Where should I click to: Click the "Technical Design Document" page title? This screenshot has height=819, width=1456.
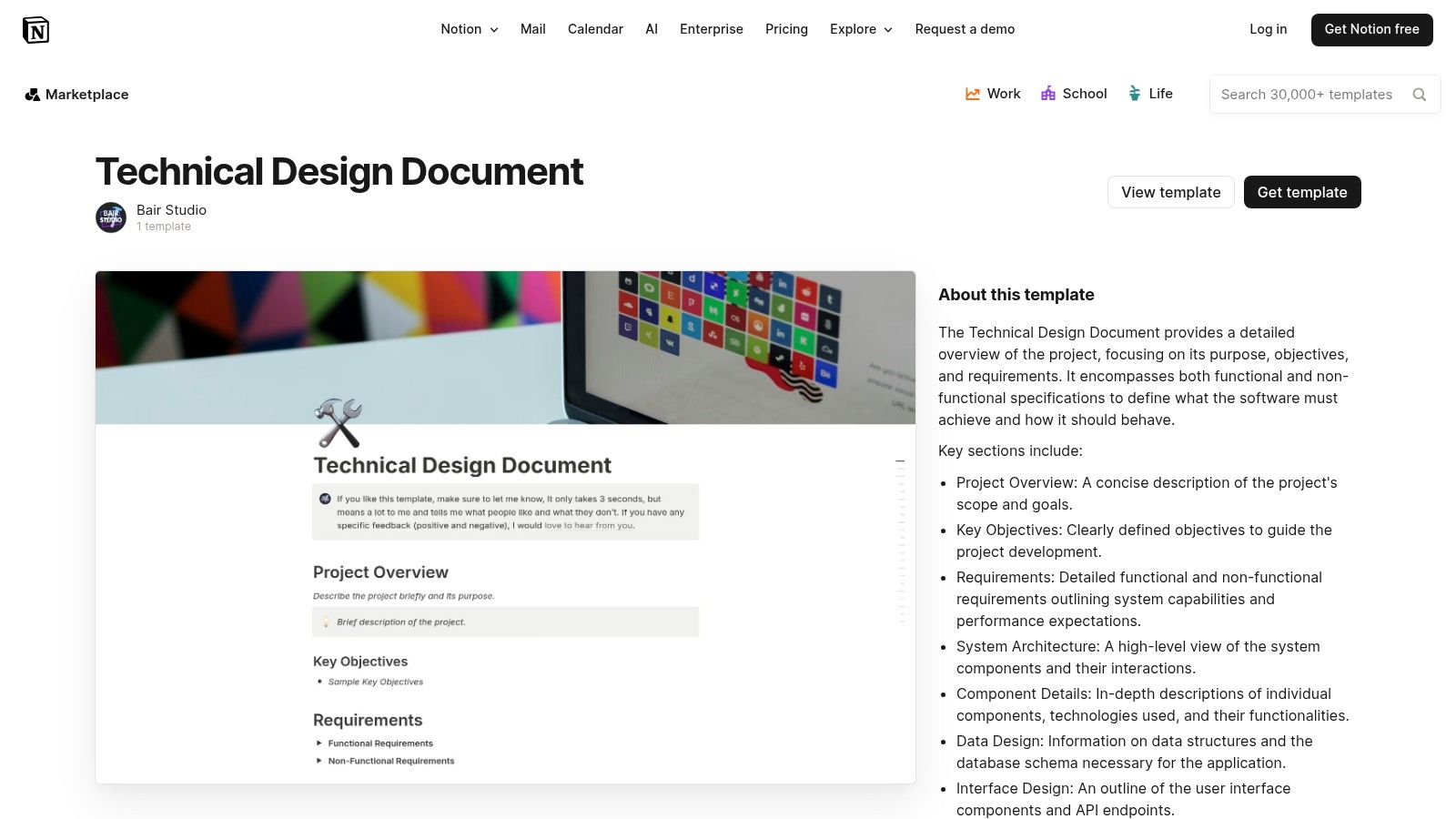(x=339, y=172)
